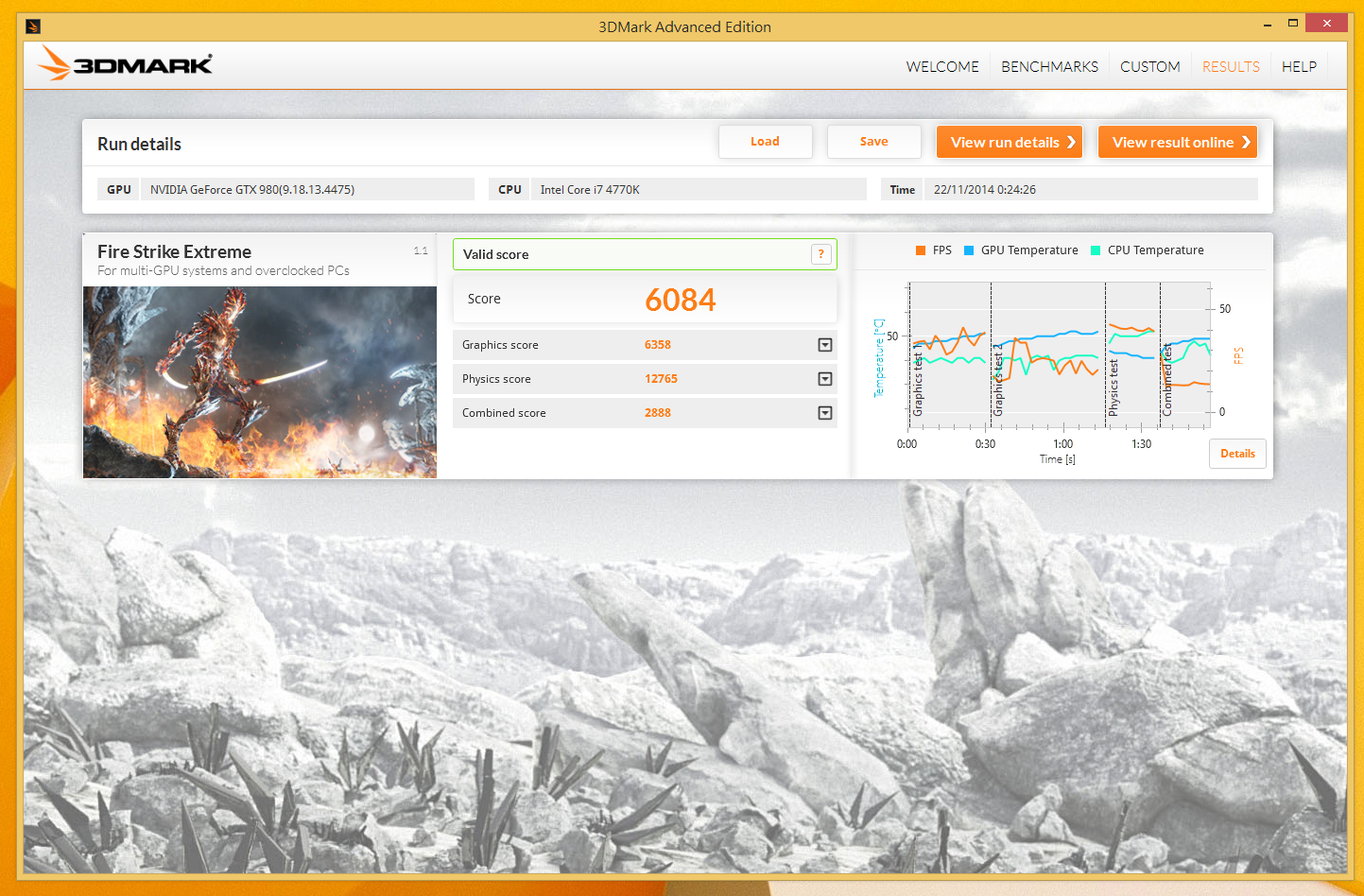Viewport: 1364px width, 896px height.
Task: Open the HELP tab
Action: (1299, 66)
